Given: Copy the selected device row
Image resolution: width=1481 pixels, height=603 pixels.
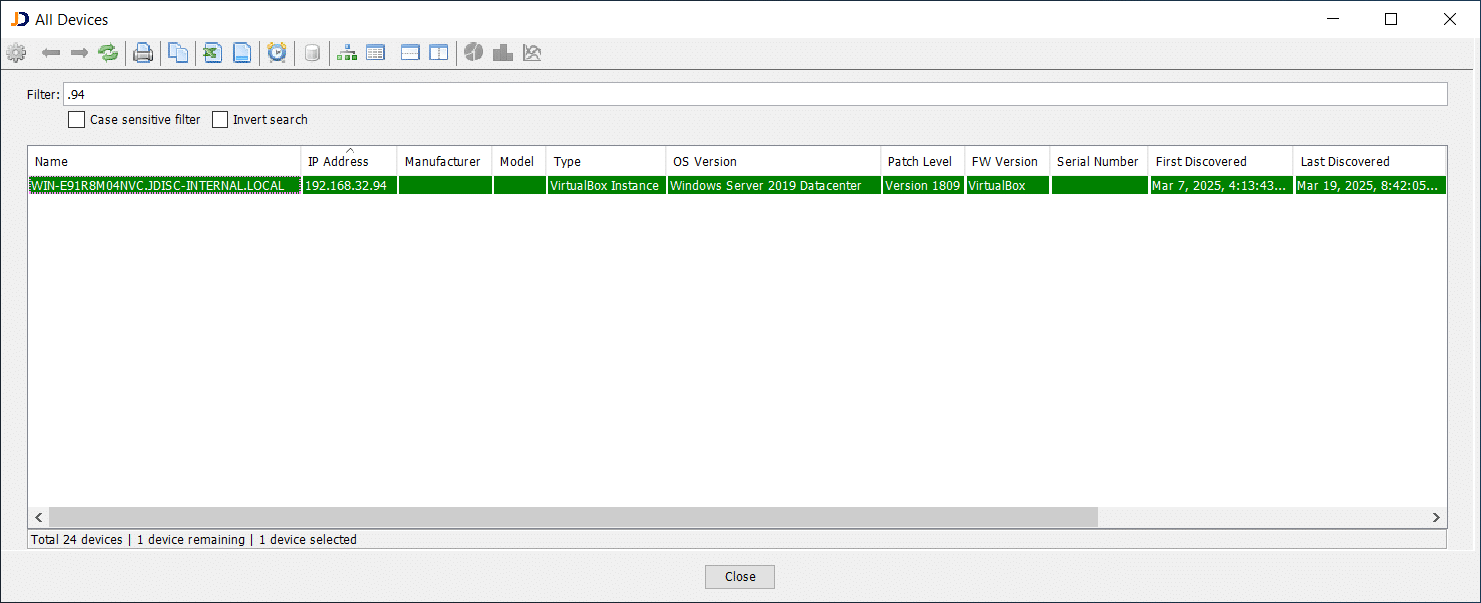Looking at the screenshot, I should click(178, 52).
